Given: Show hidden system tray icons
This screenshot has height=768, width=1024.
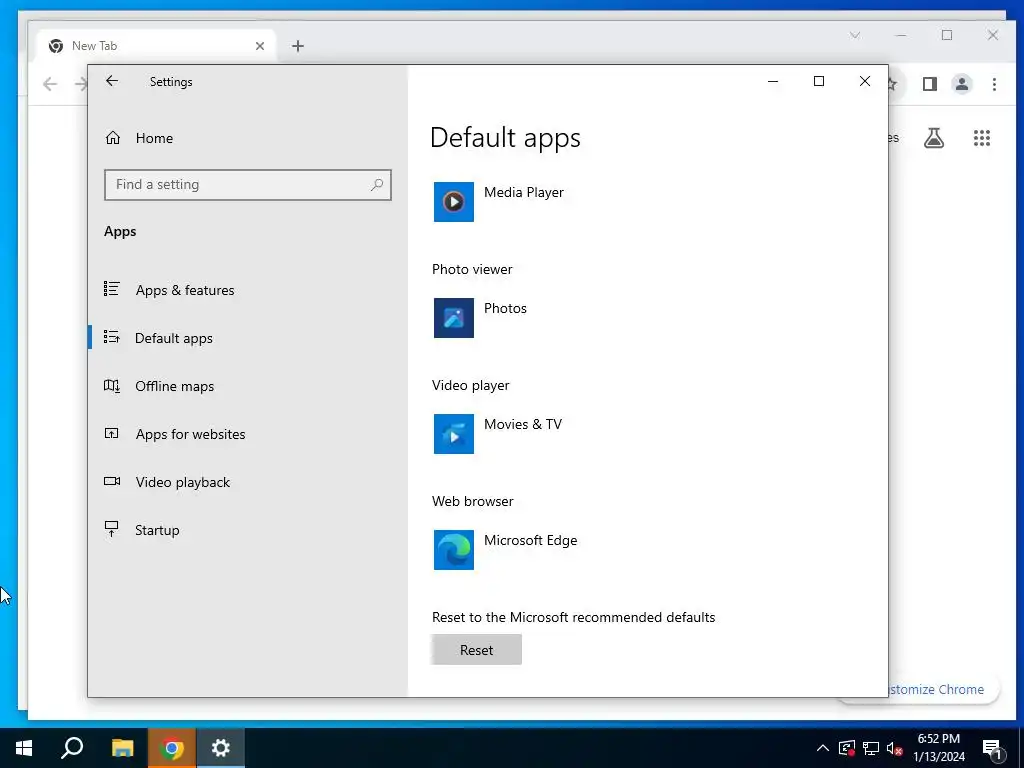Looking at the screenshot, I should tap(823, 748).
